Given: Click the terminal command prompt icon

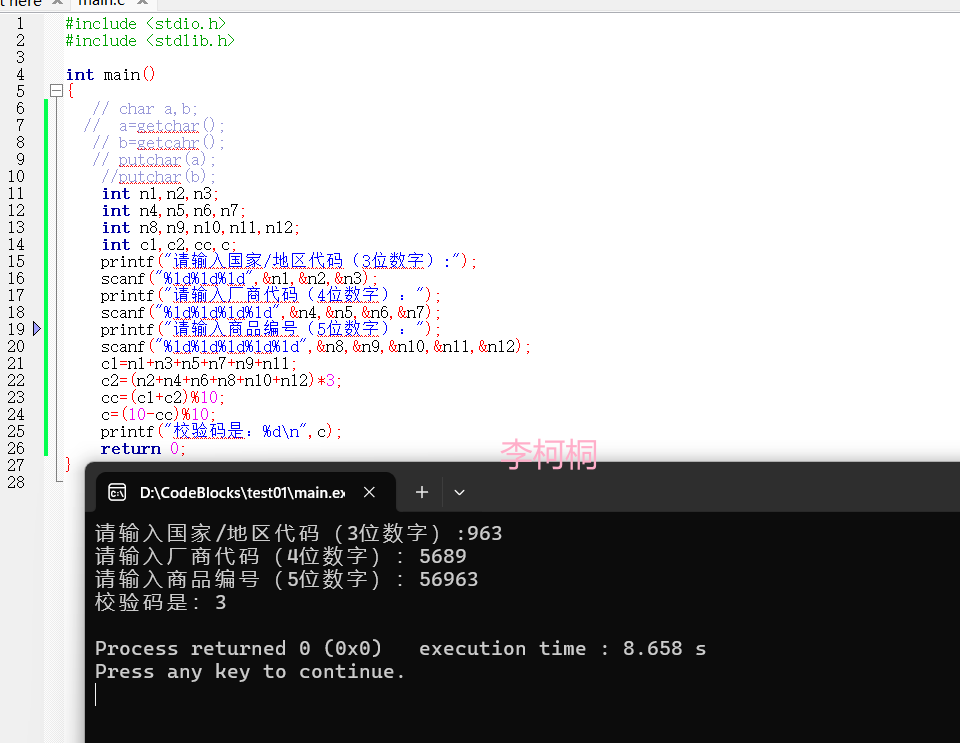Looking at the screenshot, I should tap(117, 492).
